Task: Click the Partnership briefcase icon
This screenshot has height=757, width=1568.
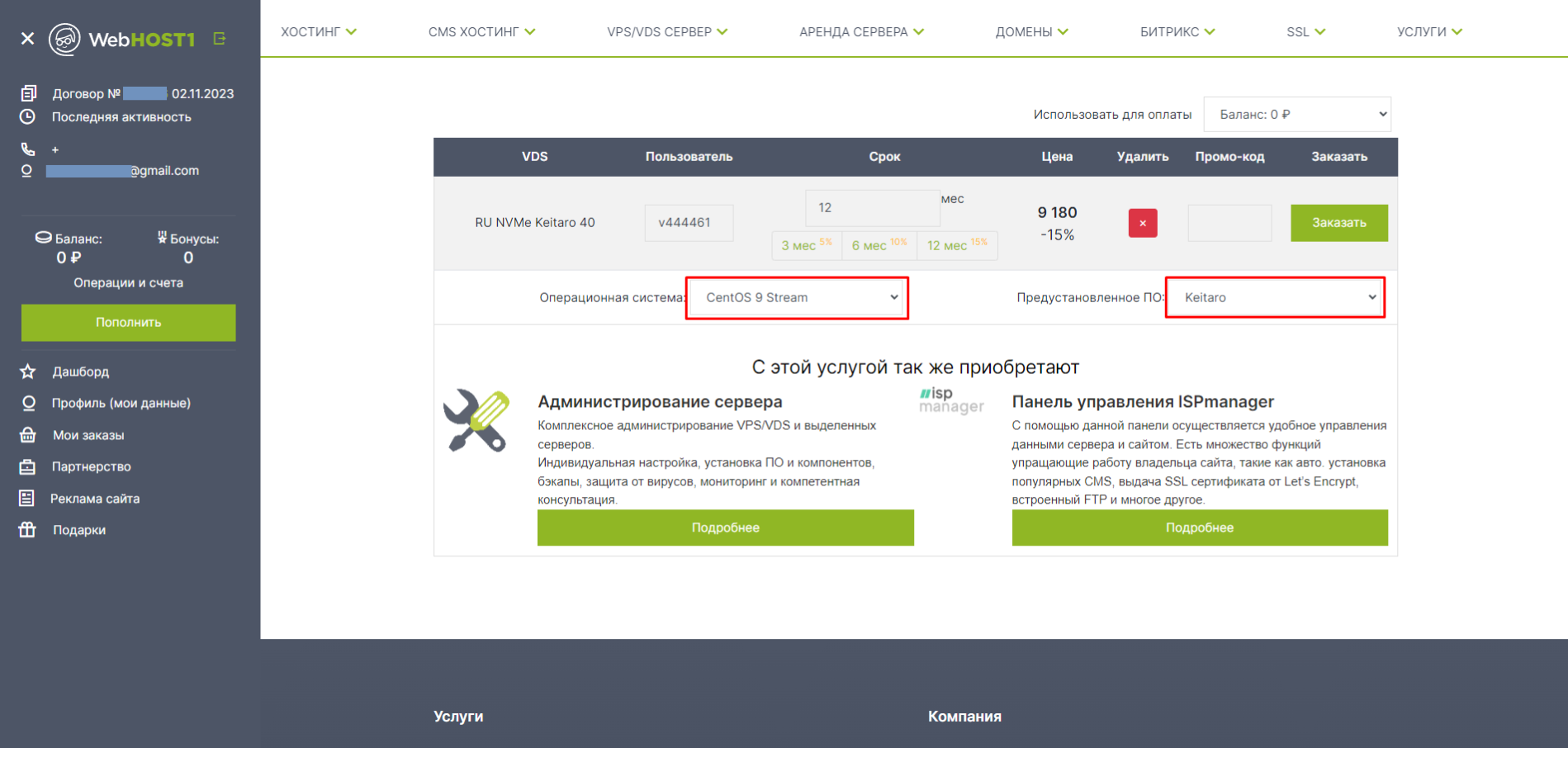Action: pos(27,466)
